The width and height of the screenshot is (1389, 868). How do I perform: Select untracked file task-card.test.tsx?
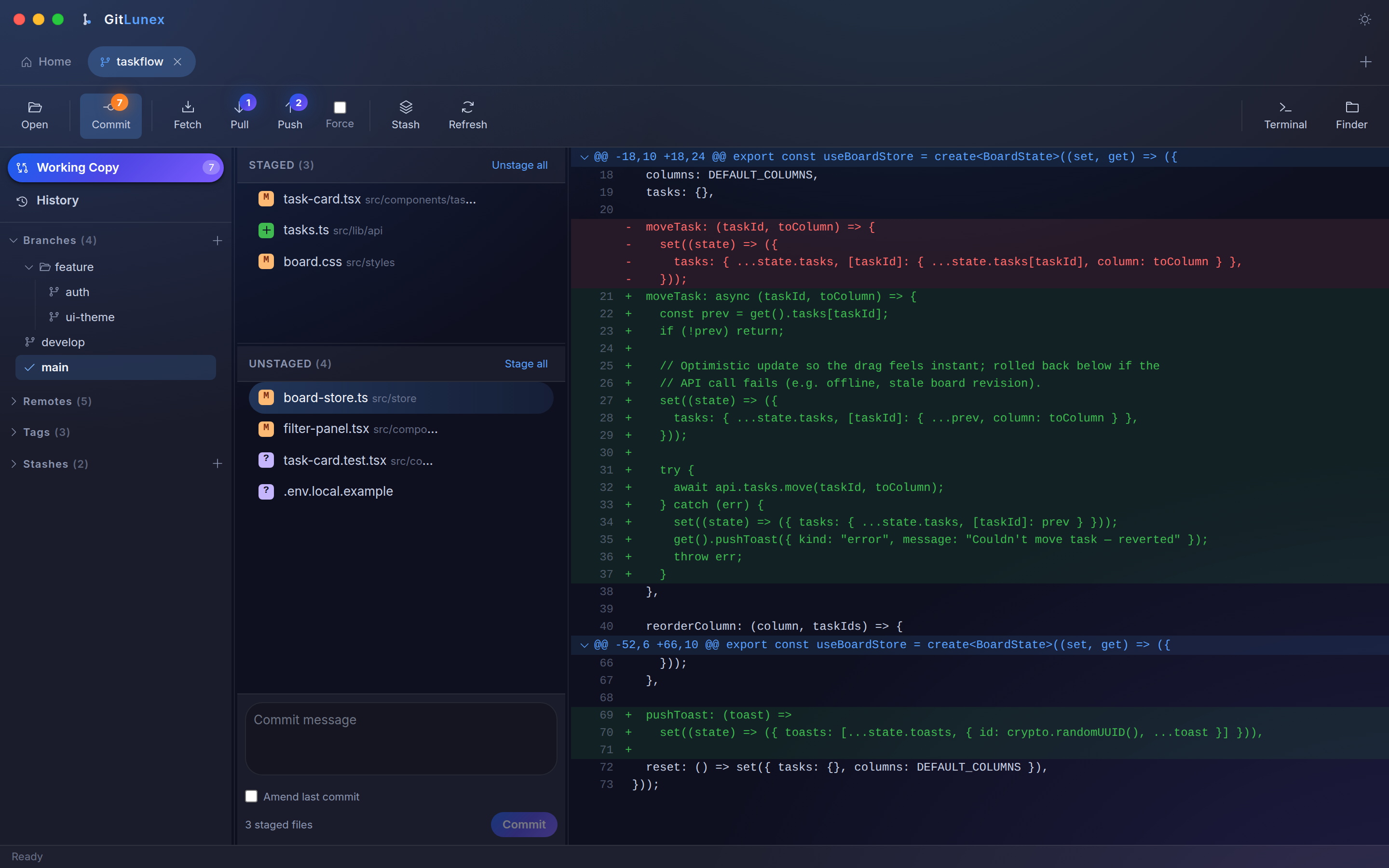click(x=401, y=461)
